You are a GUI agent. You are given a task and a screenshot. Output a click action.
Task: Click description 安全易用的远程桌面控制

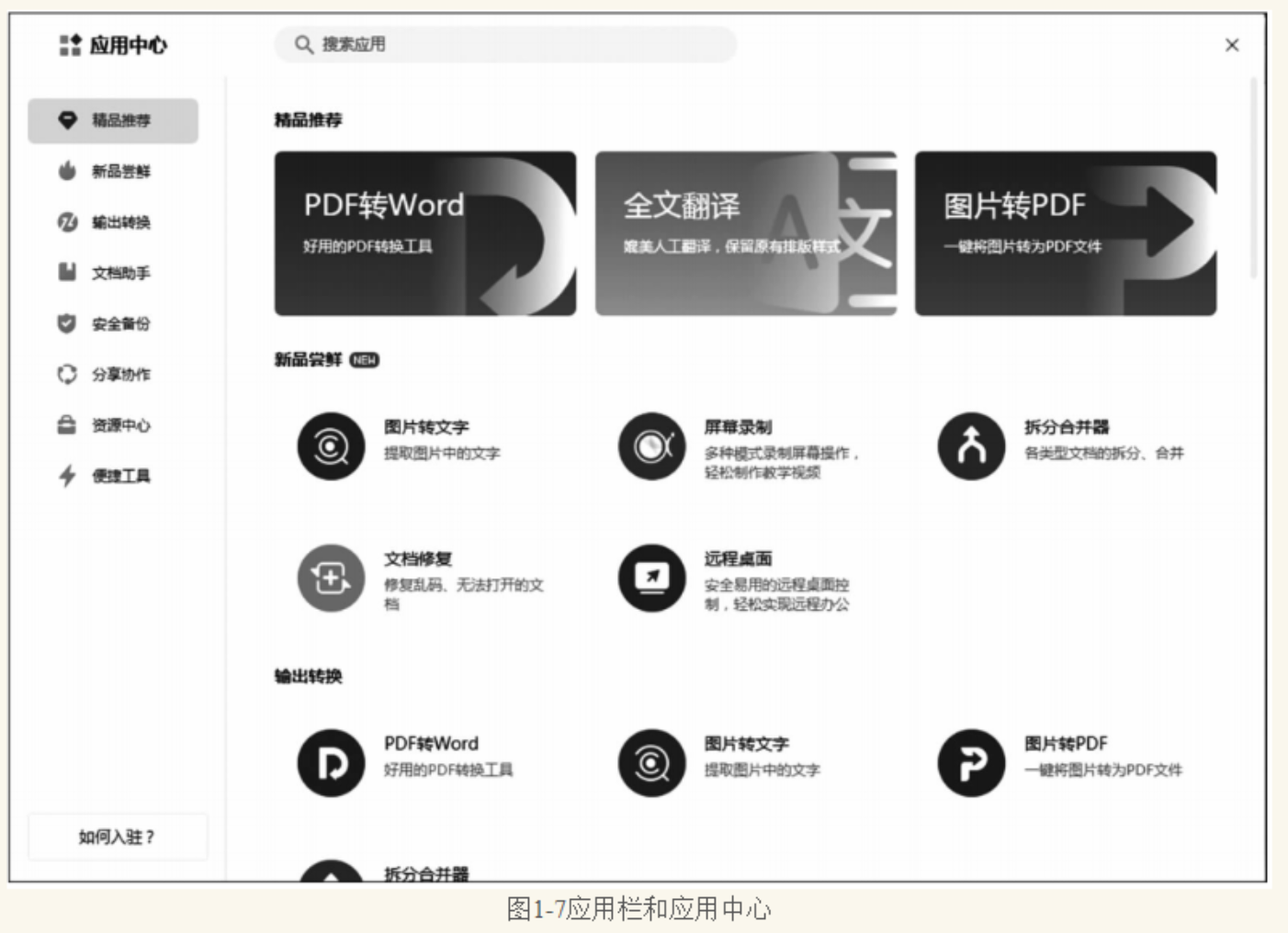point(777,594)
